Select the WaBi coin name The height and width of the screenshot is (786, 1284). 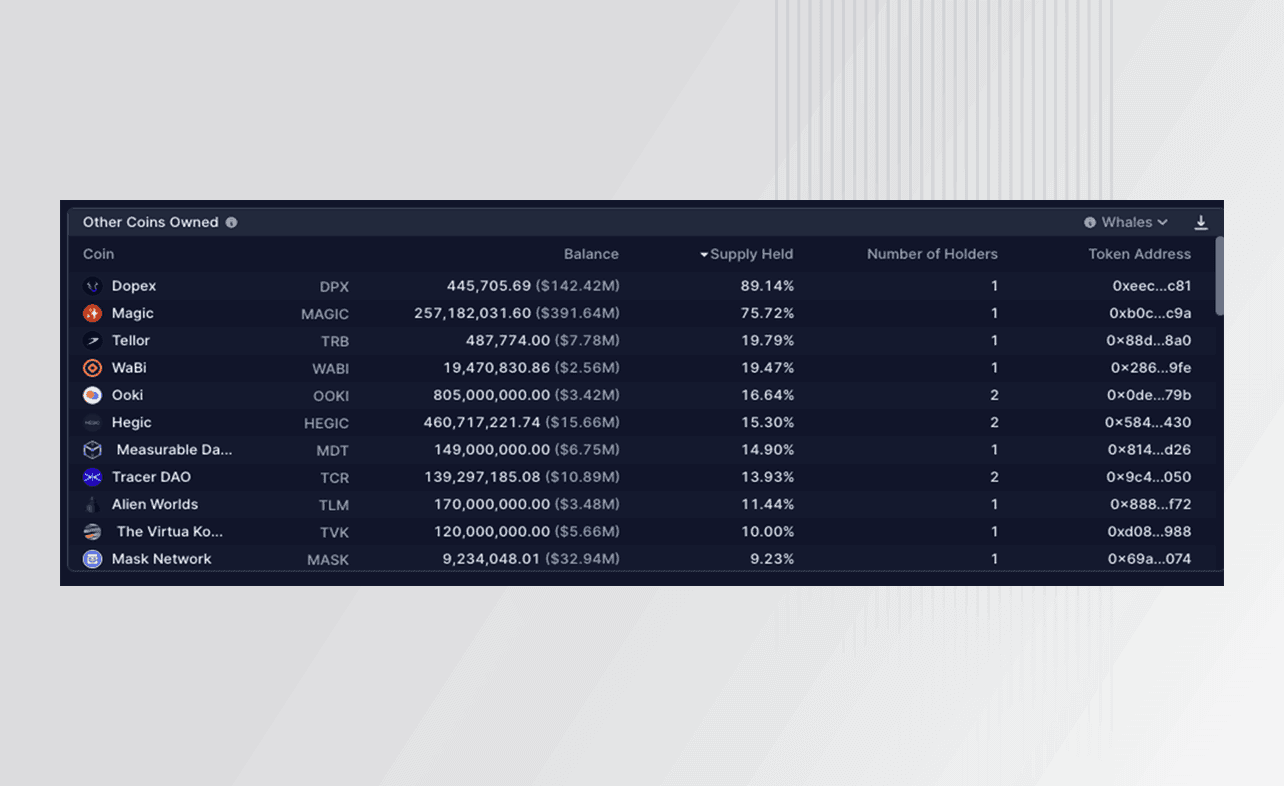[x=129, y=368]
